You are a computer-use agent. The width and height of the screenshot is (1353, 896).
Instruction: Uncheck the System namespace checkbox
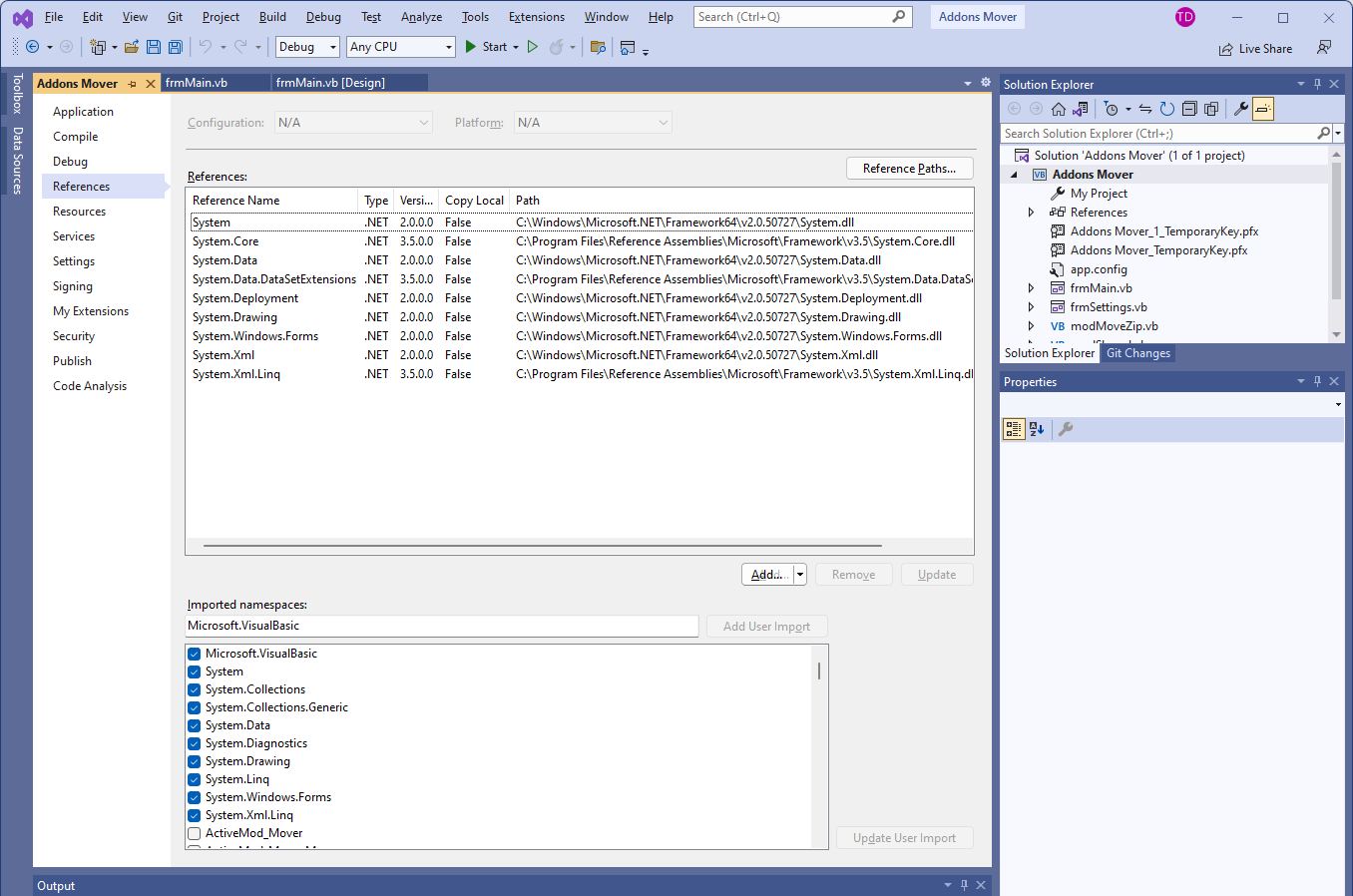coord(195,672)
